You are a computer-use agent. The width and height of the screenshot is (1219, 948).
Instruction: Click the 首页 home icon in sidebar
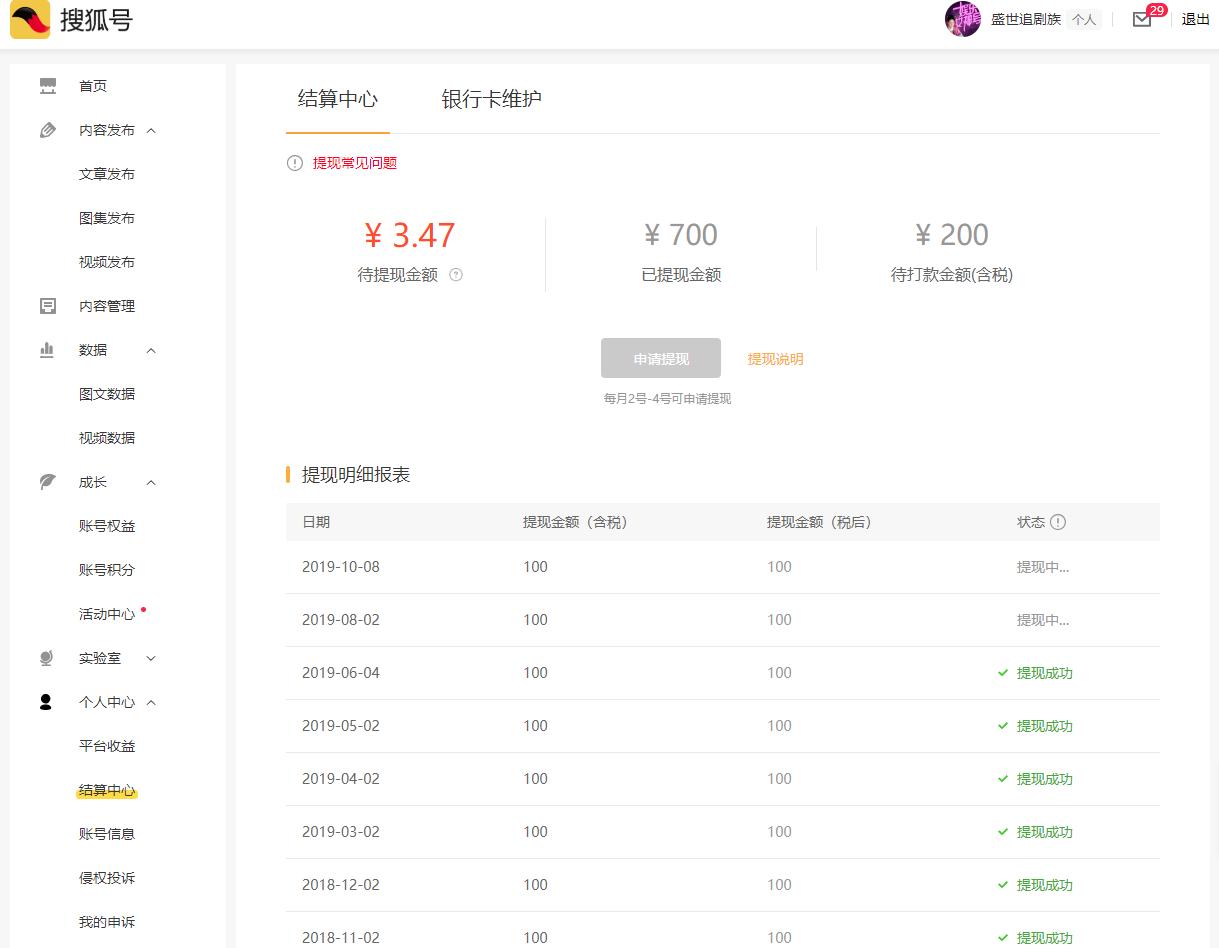click(48, 86)
